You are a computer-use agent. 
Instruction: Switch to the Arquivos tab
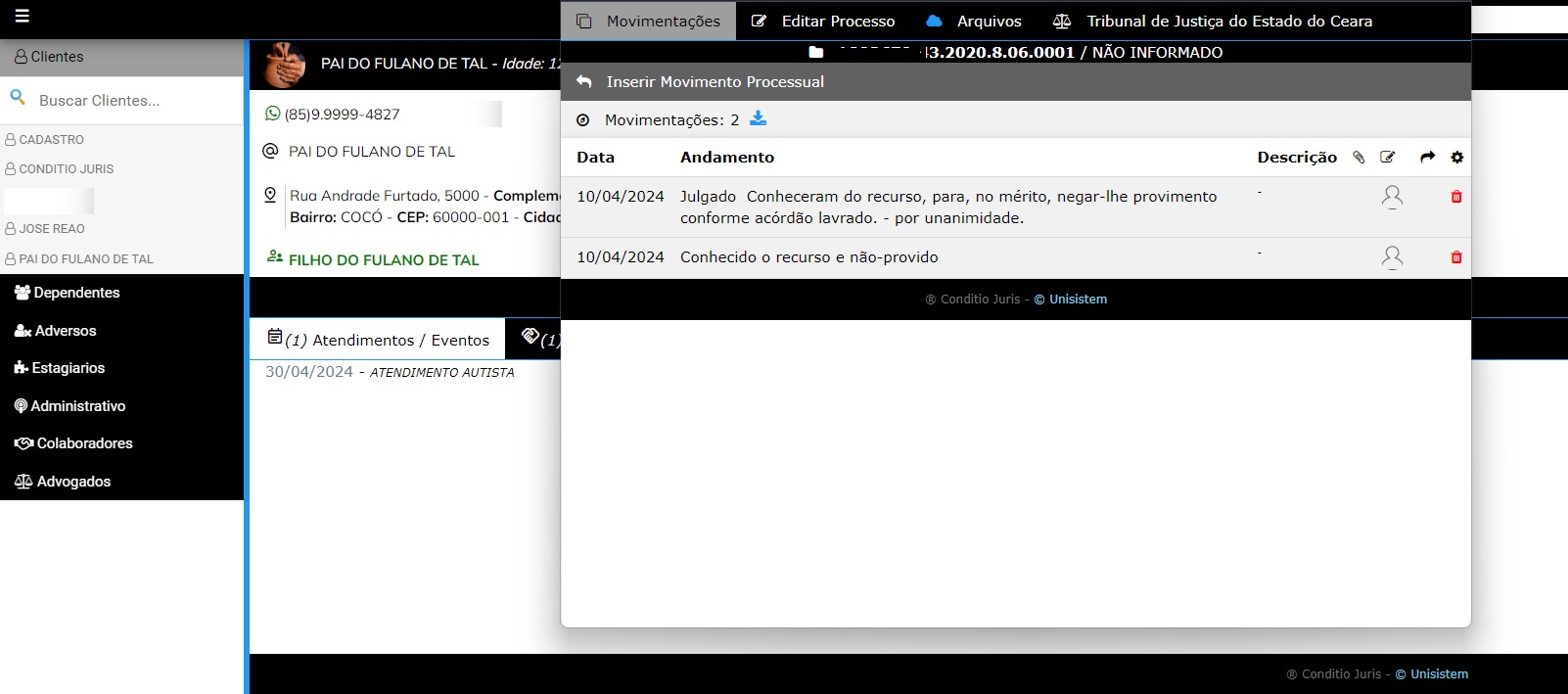pyautogui.click(x=974, y=21)
